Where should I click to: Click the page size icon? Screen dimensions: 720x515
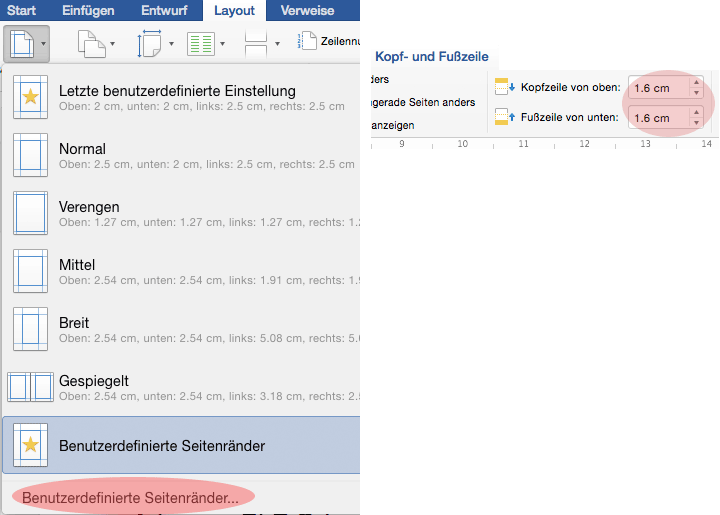pos(149,43)
